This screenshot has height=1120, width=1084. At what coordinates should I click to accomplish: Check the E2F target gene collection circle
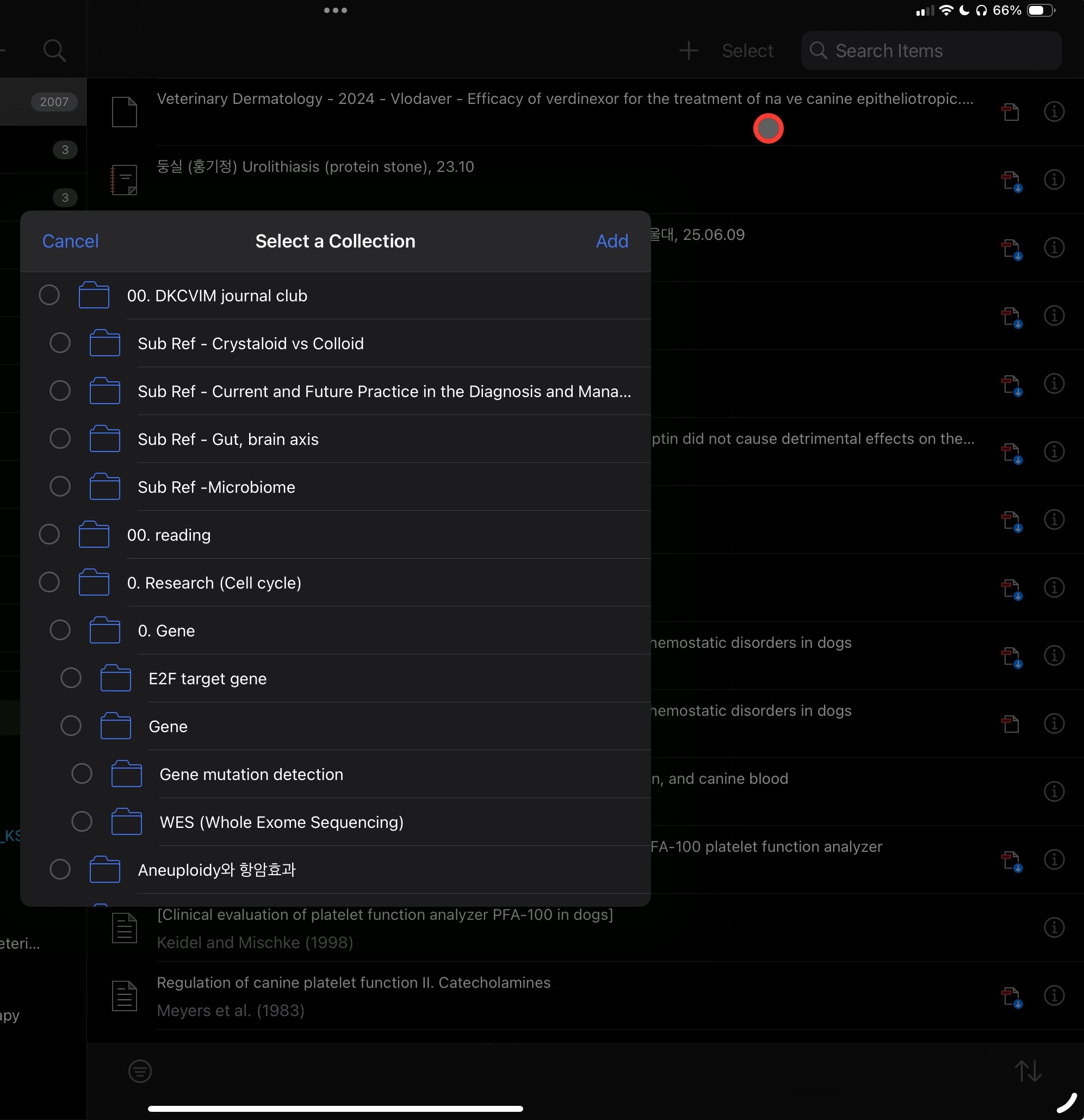pos(71,678)
